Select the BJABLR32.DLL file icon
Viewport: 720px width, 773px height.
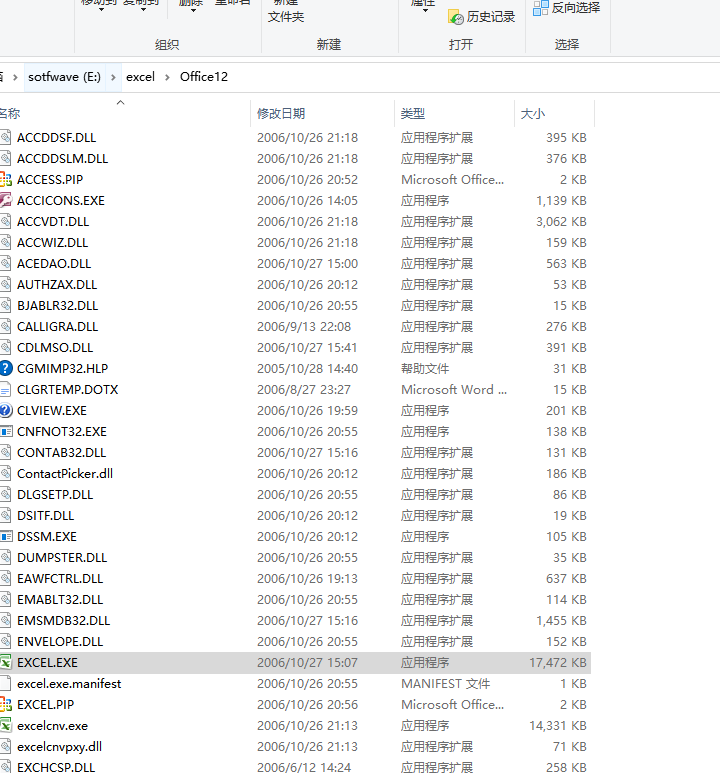(5, 306)
